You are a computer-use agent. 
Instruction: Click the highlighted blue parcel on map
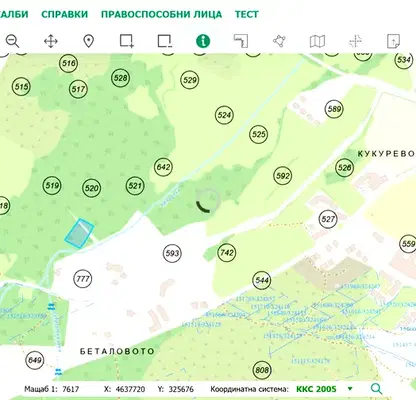pyautogui.click(x=79, y=233)
